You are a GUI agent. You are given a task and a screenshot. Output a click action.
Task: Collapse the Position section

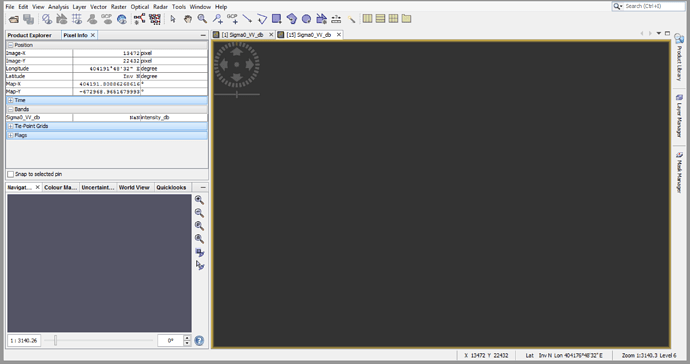tap(11, 45)
